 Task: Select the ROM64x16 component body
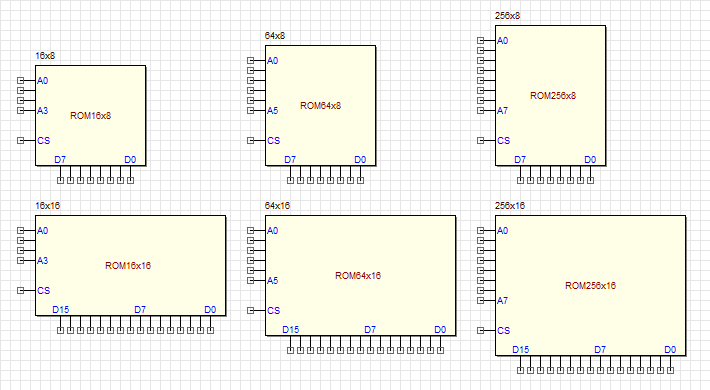360,275
